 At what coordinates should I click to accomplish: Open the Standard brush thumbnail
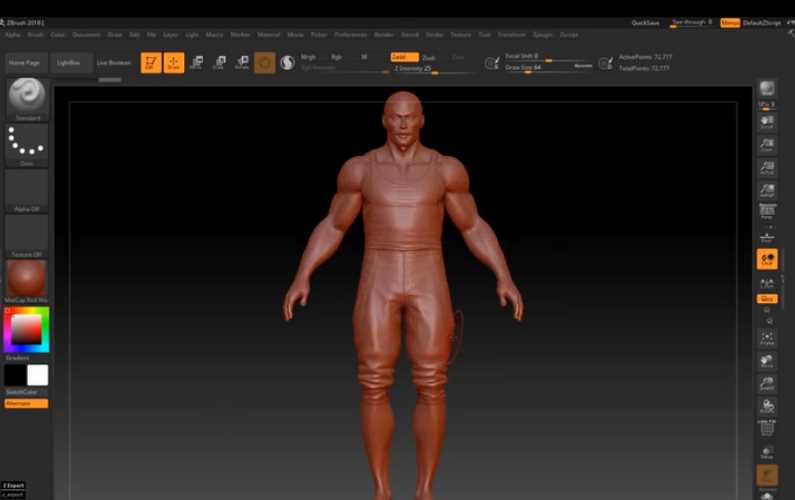coord(27,99)
